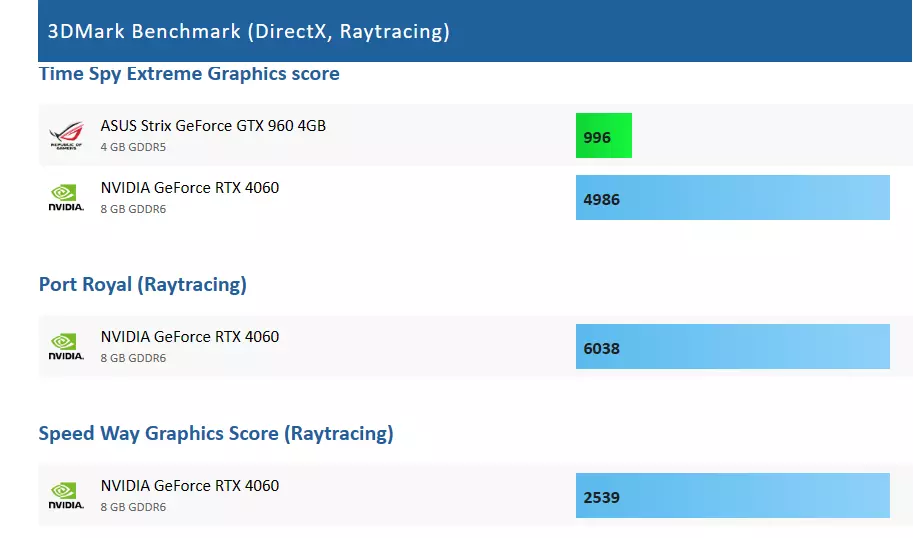Click the NVIDIA logo in Speed Way row
The width and height of the screenshot is (913, 538).
[66, 496]
